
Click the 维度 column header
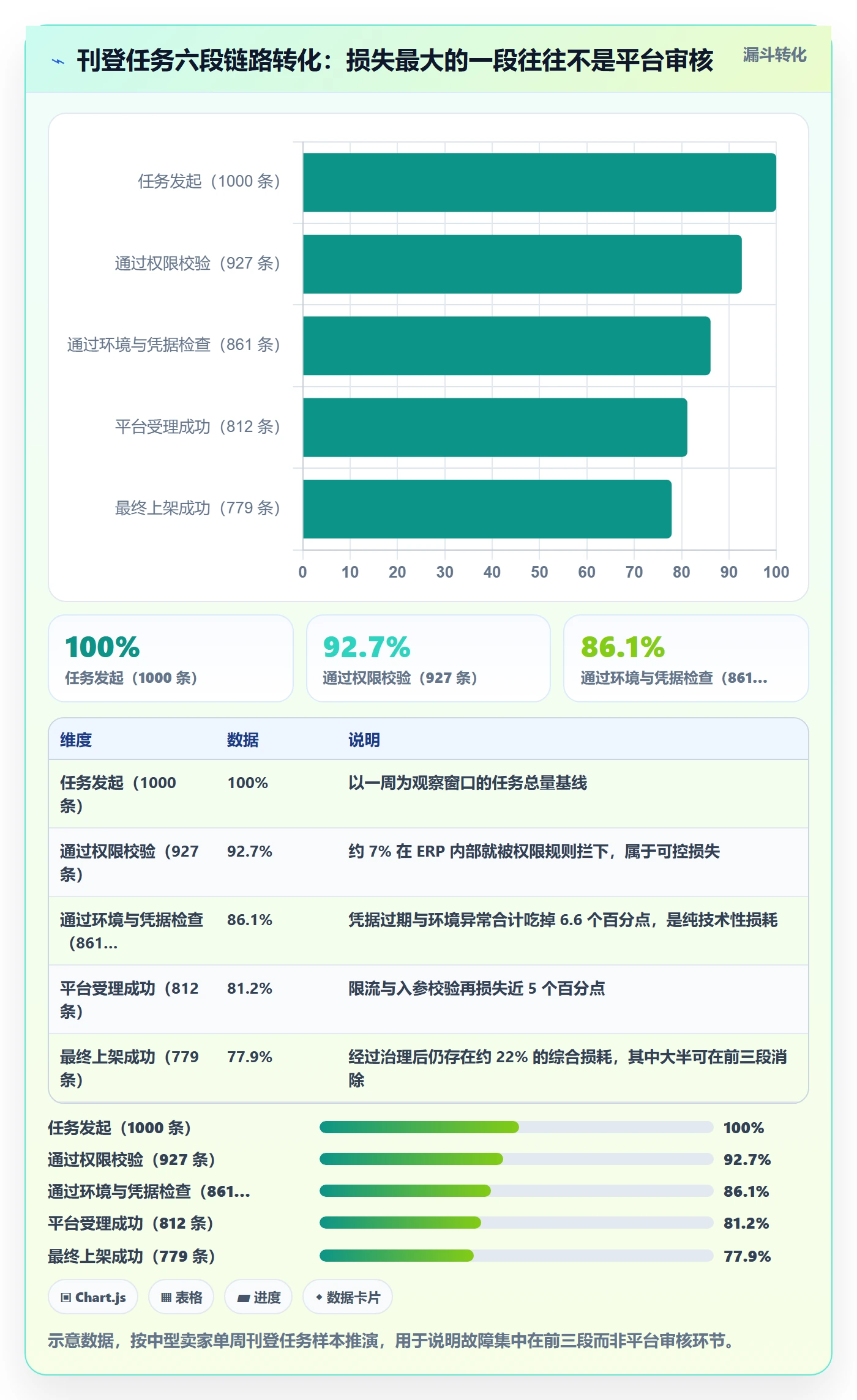click(x=76, y=740)
